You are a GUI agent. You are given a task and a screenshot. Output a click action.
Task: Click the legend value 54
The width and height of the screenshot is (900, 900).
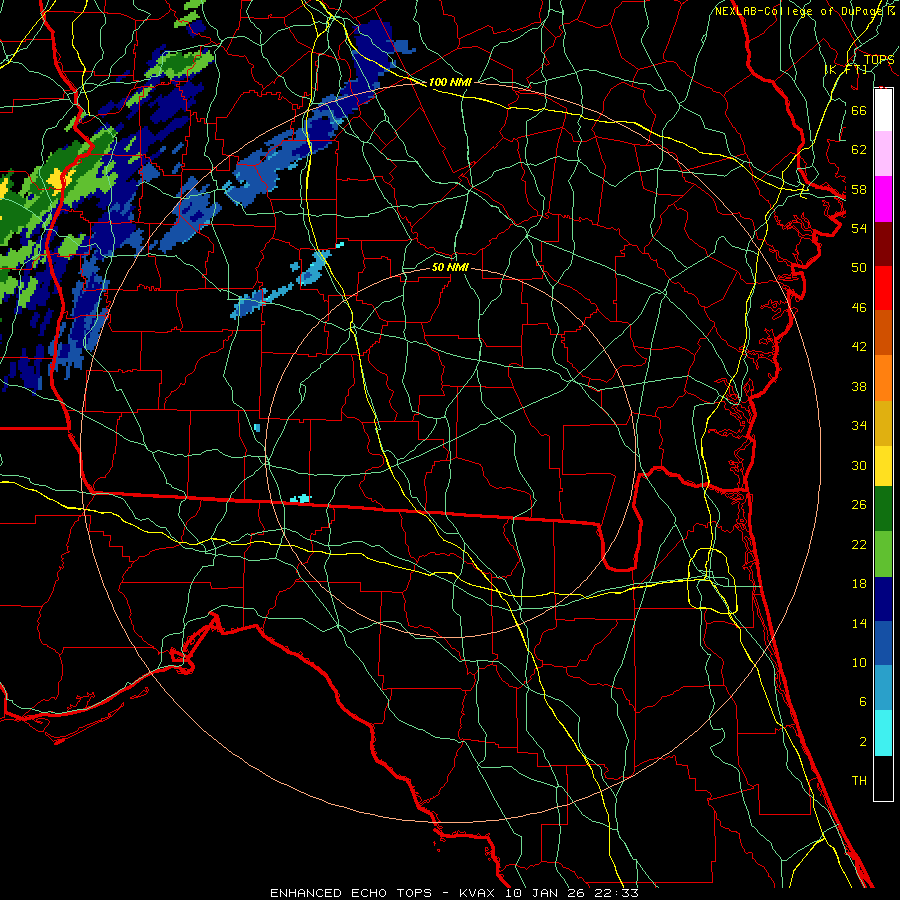click(x=859, y=228)
